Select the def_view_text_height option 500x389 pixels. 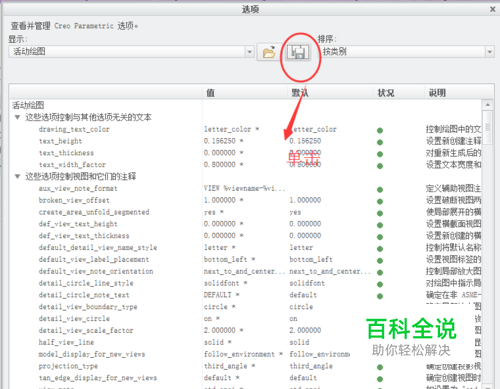pyautogui.click(x=78, y=224)
